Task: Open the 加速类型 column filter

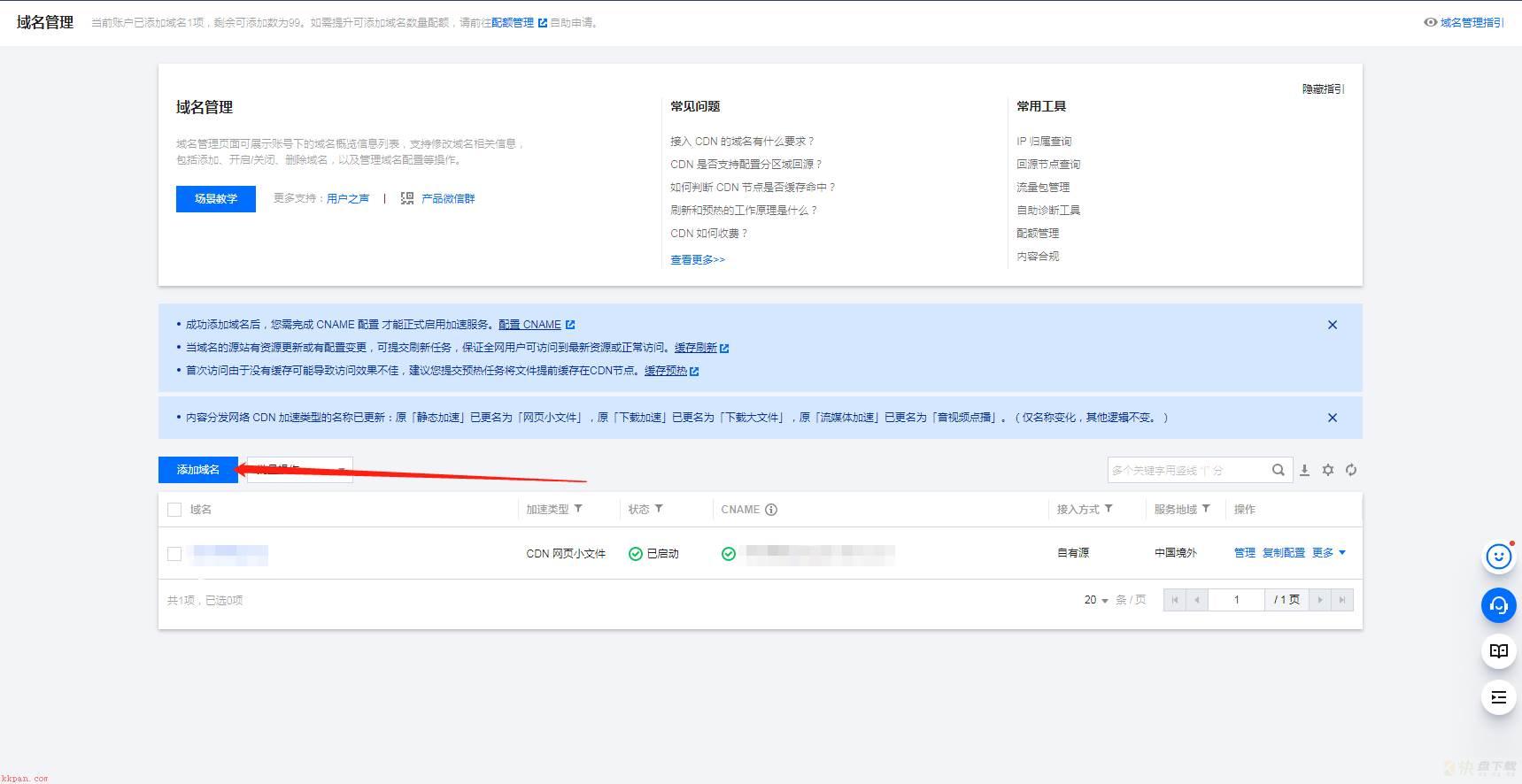Action: pyautogui.click(x=578, y=509)
